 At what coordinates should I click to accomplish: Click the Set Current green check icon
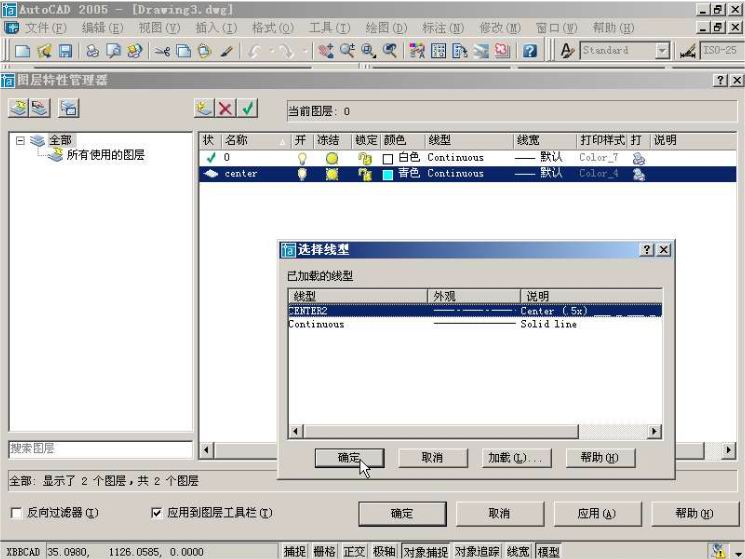(x=248, y=108)
